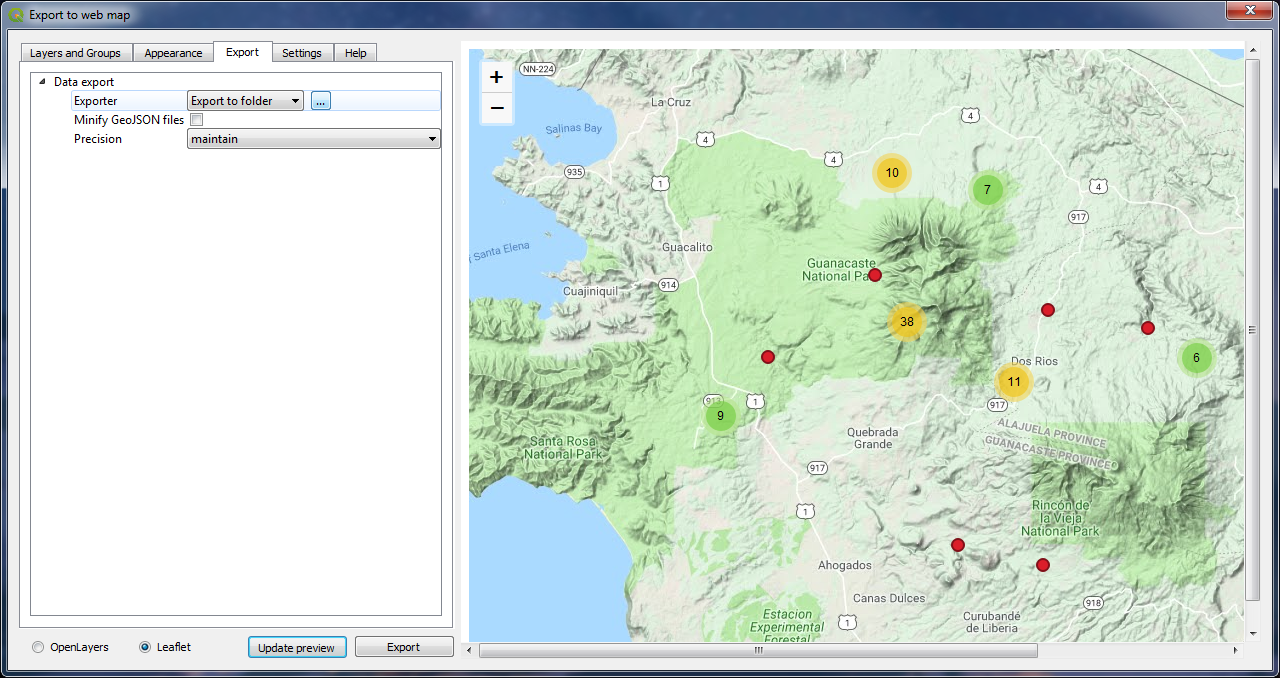1280x678 pixels.
Task: Click the NN-224 road shield
Action: pos(537,69)
